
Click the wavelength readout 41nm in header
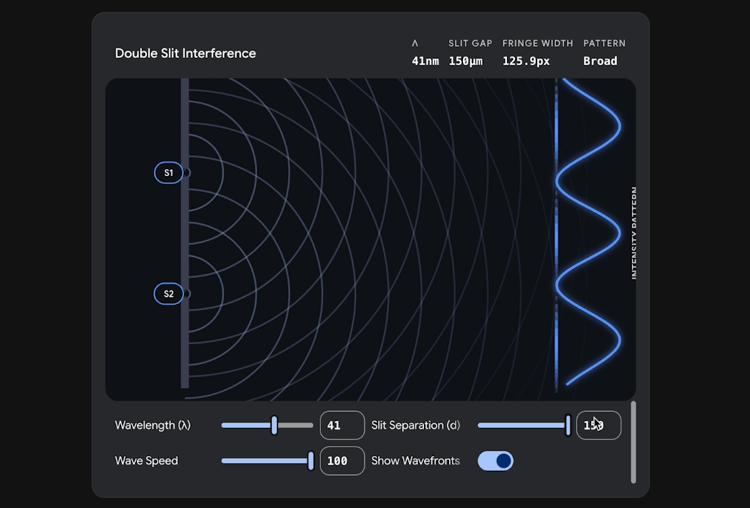[x=425, y=61]
